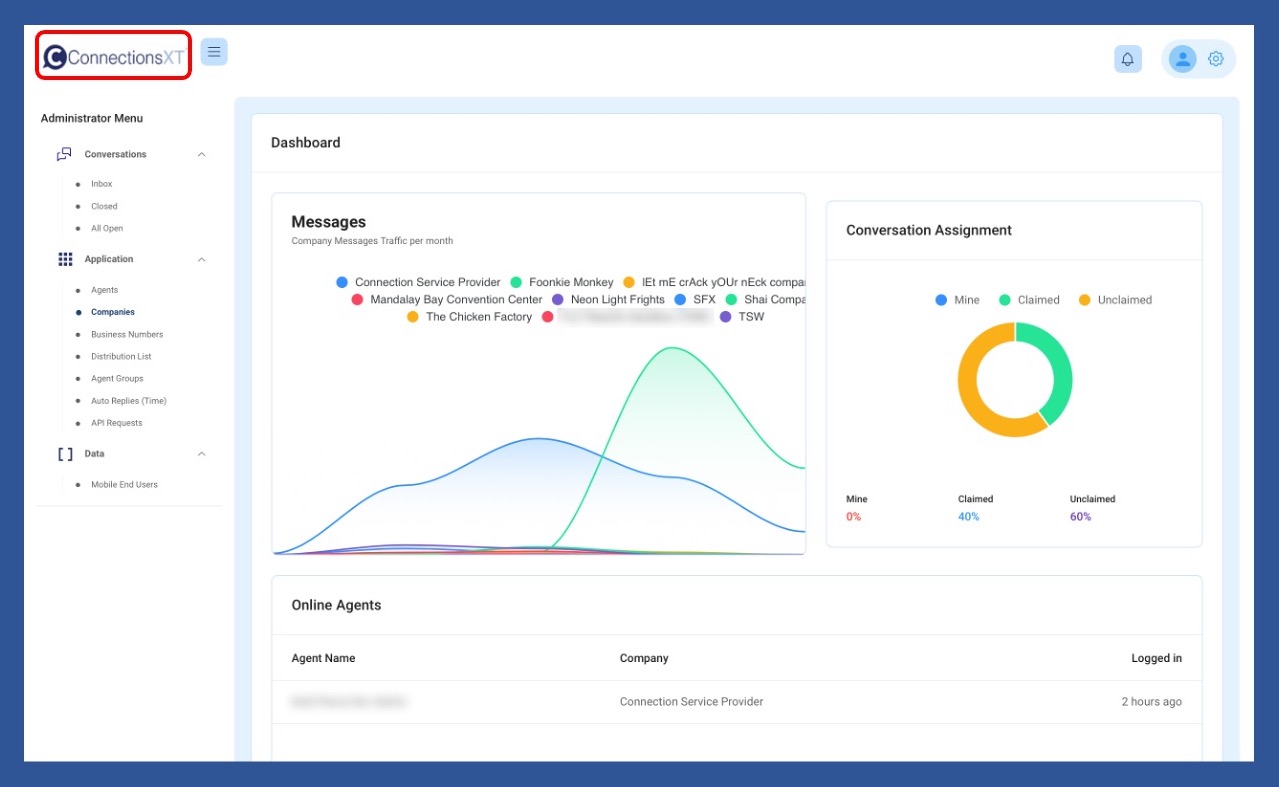Toggle the Unclaimed legend in donut chart
Screen dimensions: 1279x787
pyautogui.click(x=1115, y=300)
